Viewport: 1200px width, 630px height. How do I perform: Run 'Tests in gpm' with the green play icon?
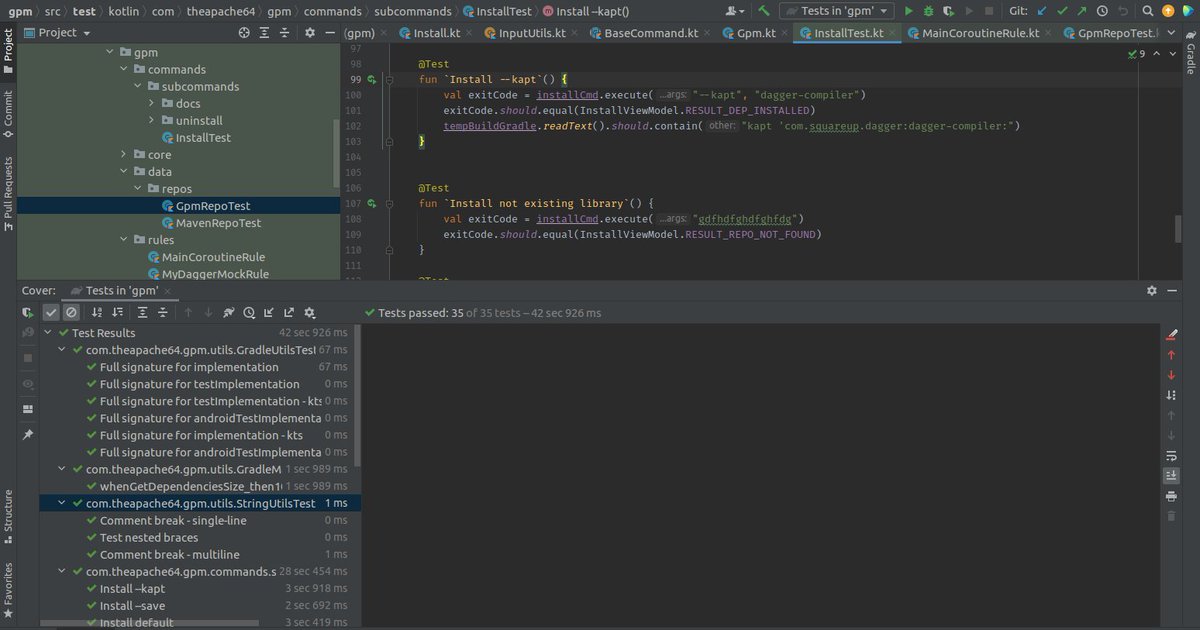point(909,11)
